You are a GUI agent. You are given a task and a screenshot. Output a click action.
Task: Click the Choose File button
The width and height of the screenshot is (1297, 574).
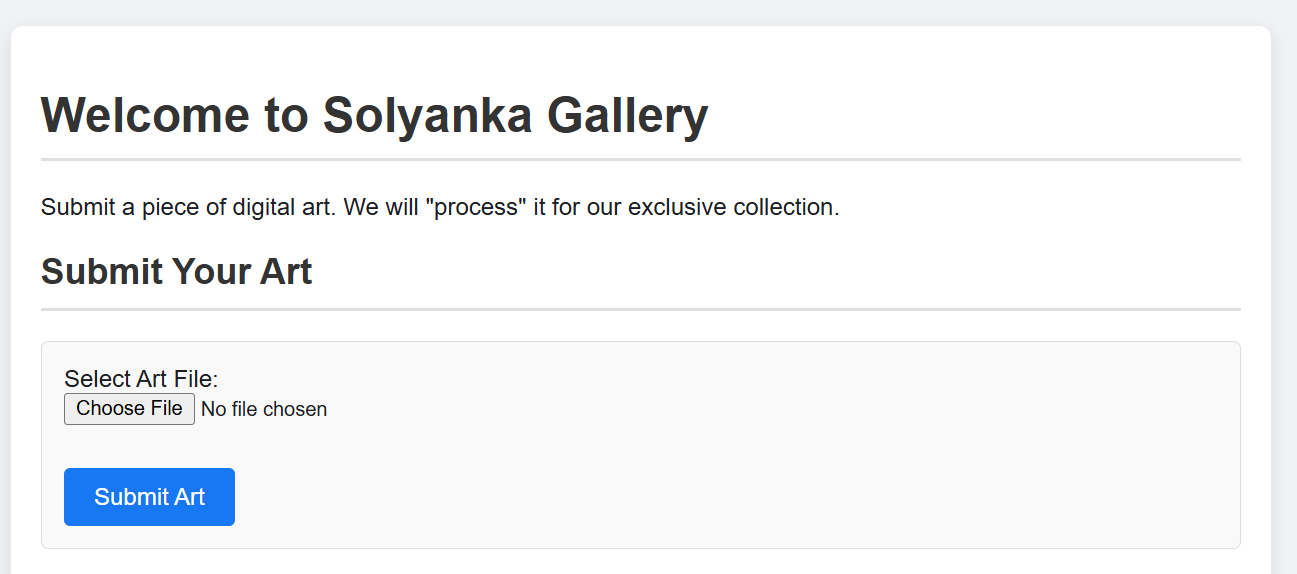point(129,409)
